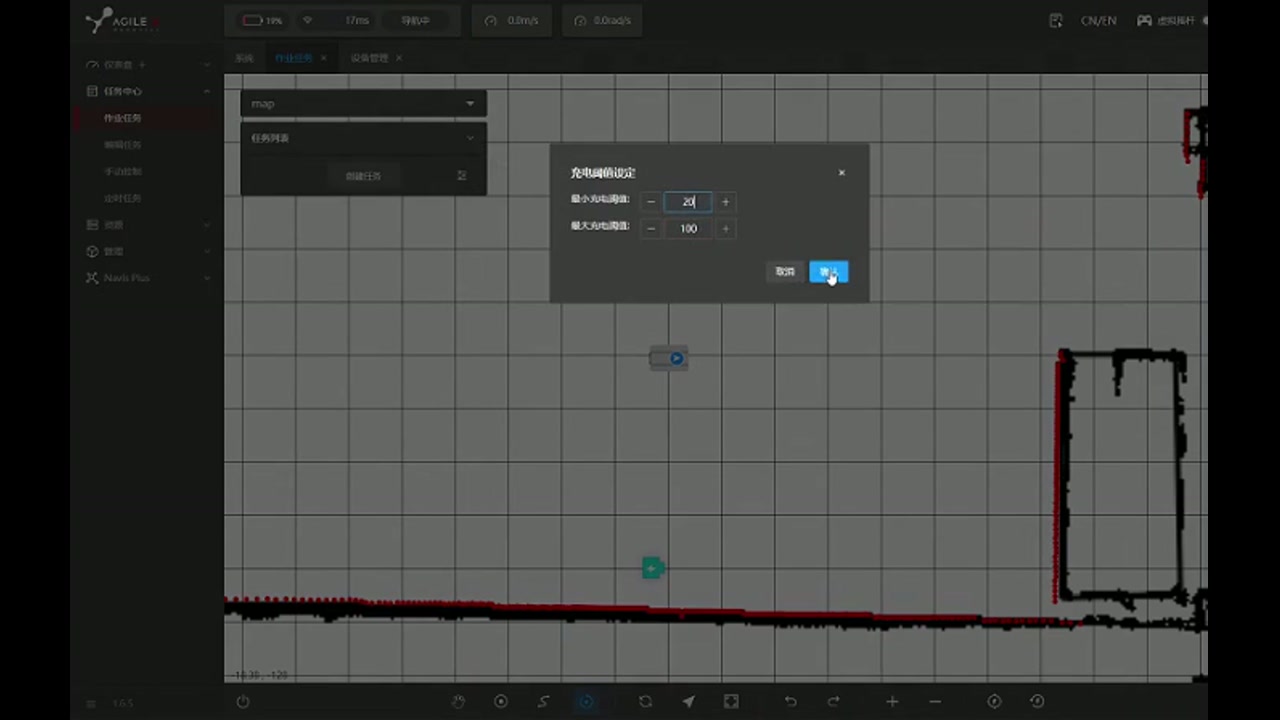Expand the Navis Plus sidebar section
The width and height of the screenshot is (1280, 720).
coord(207,278)
